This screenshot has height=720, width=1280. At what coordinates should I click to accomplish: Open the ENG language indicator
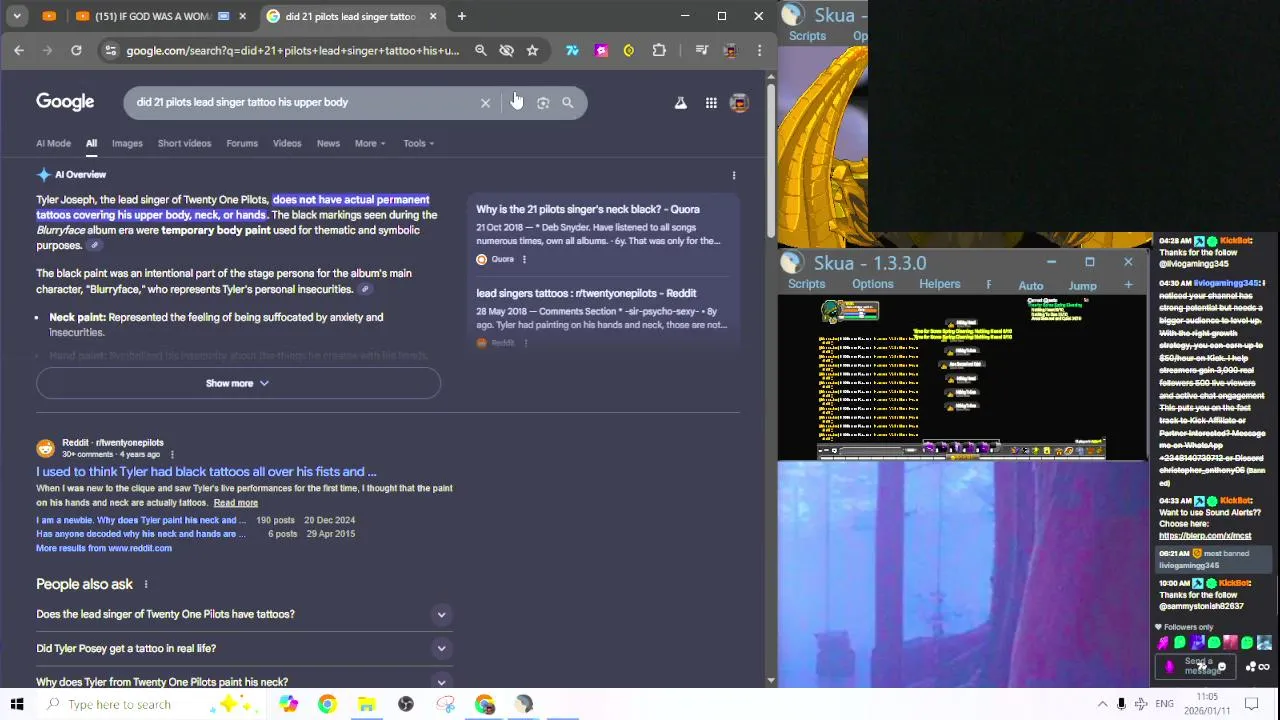(1164, 704)
